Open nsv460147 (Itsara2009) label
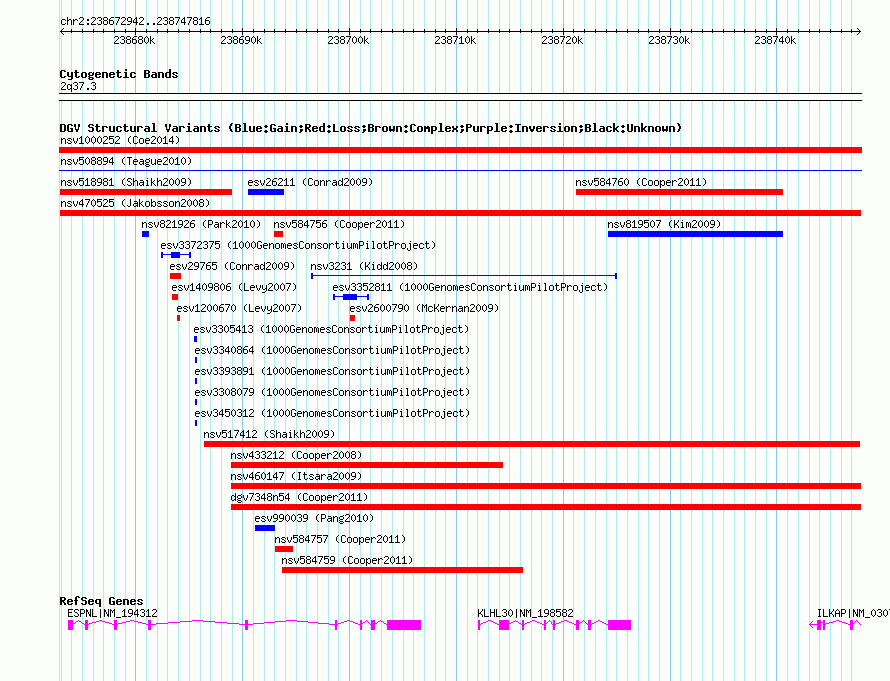This screenshot has width=890, height=681. (296, 476)
